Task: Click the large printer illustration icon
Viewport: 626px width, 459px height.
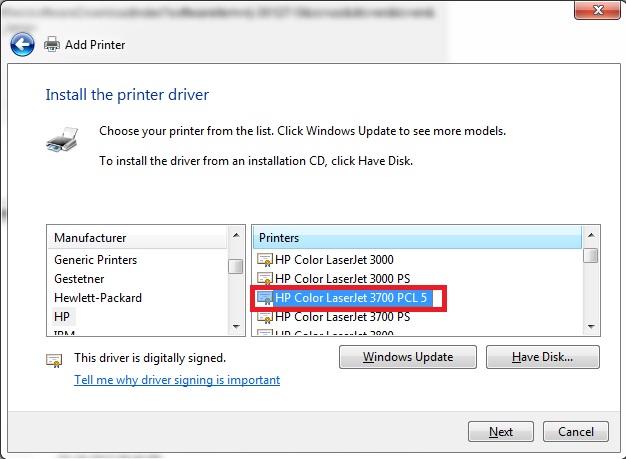Action: point(62,140)
